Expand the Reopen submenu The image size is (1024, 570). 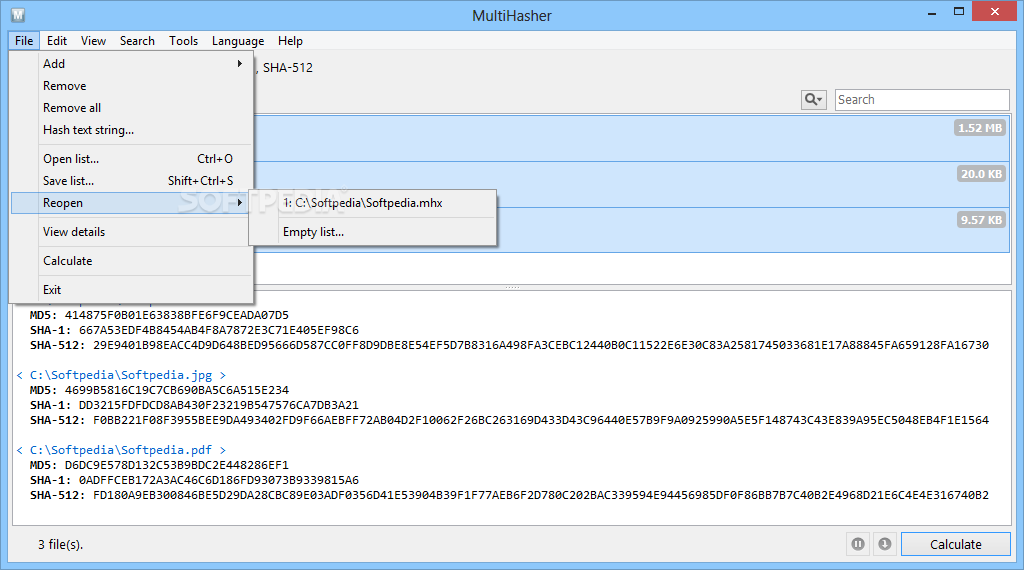point(131,203)
